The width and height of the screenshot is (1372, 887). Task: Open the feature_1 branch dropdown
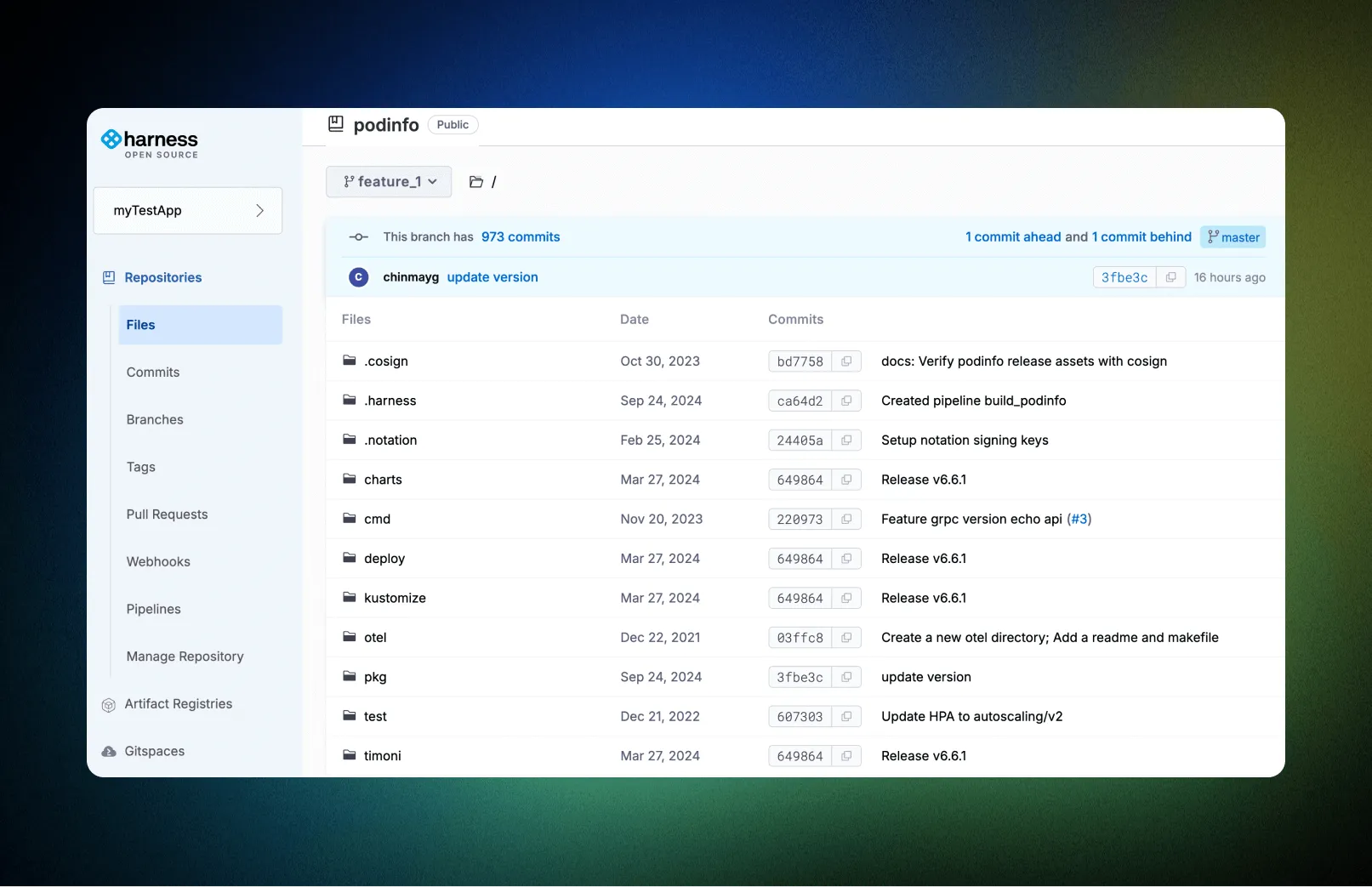pyautogui.click(x=389, y=182)
